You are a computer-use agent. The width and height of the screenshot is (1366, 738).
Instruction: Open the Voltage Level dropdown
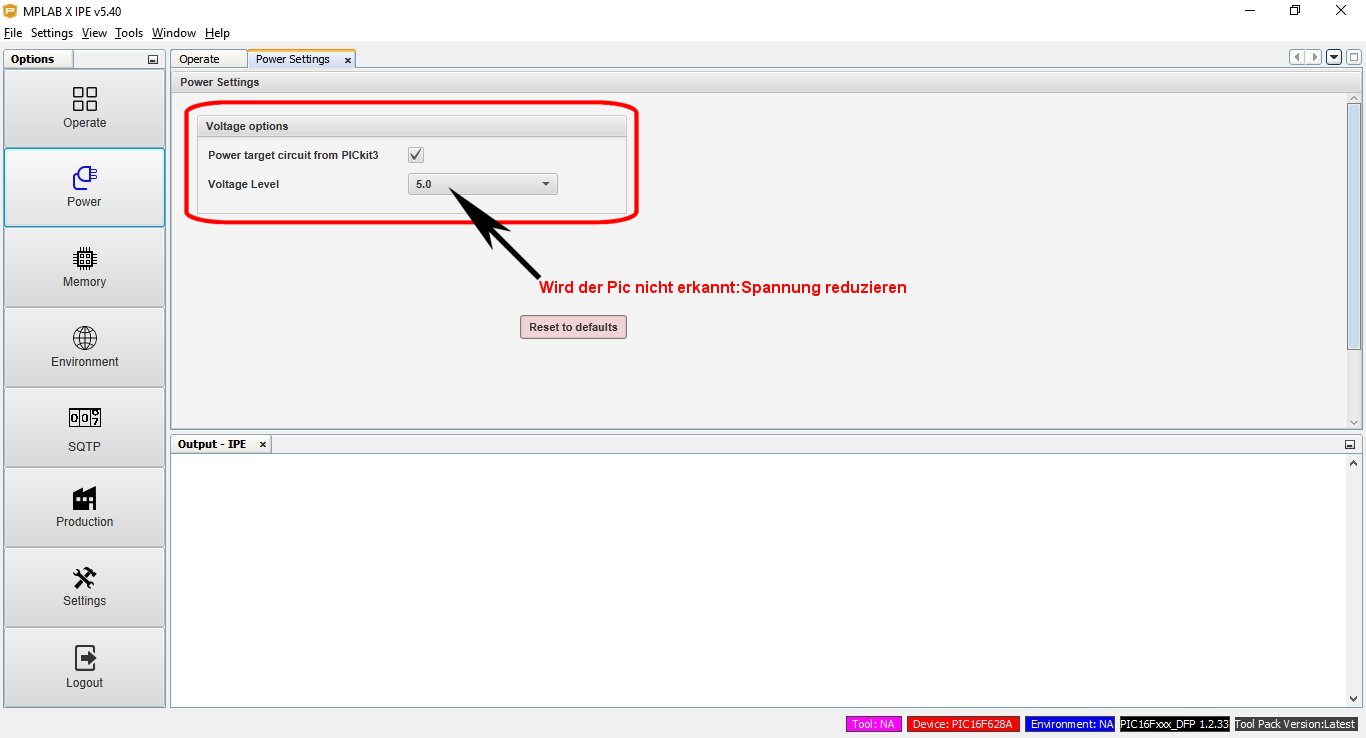point(482,184)
